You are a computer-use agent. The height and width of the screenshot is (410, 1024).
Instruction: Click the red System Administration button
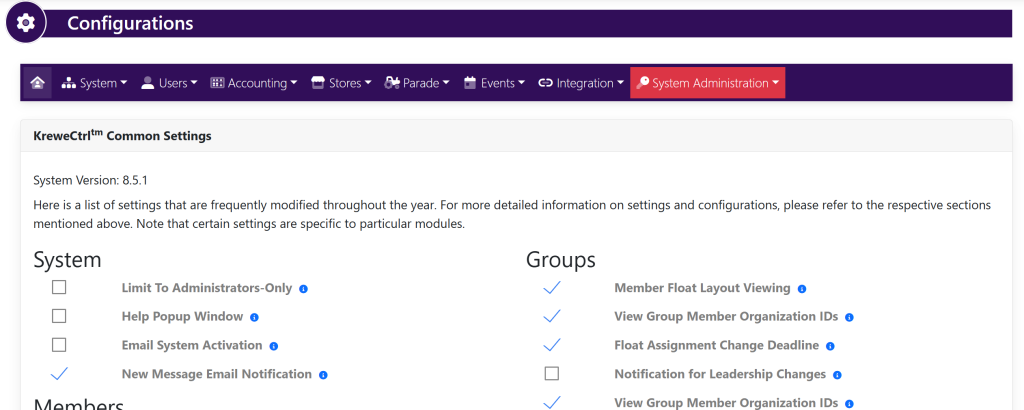[708, 83]
